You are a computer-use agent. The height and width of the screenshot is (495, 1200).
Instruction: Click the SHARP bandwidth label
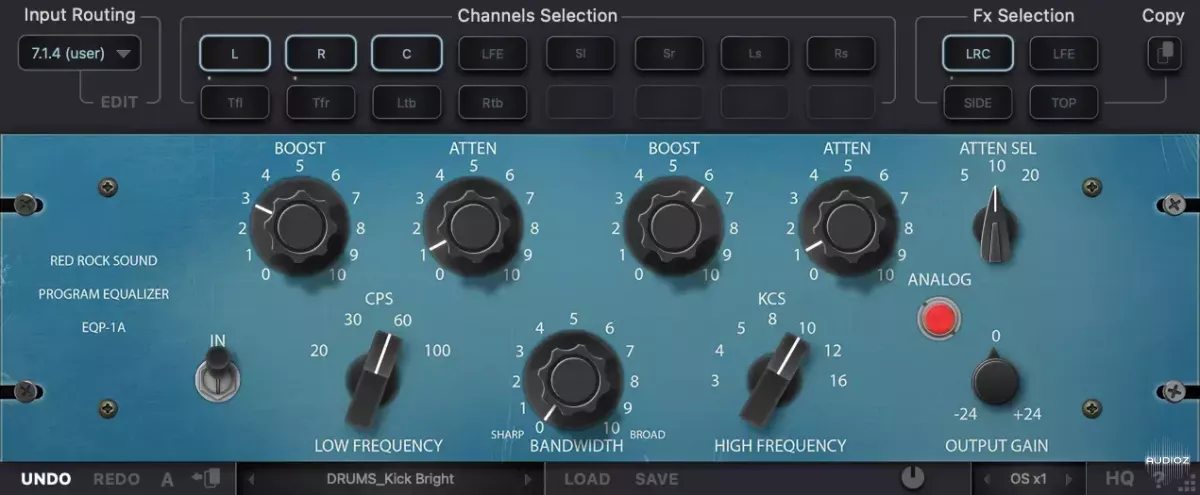point(507,435)
